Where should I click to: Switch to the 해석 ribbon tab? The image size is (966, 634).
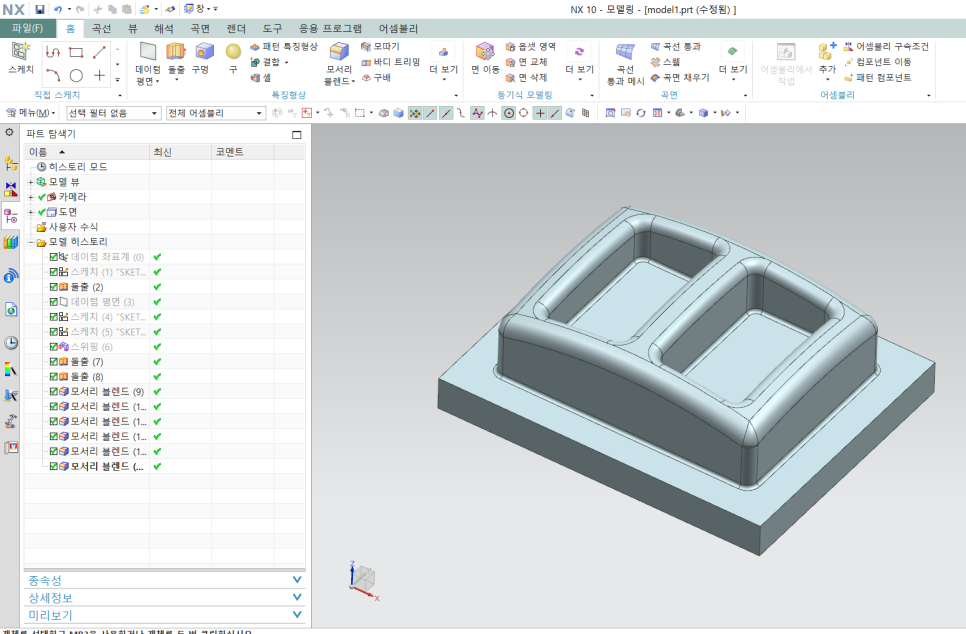163,28
